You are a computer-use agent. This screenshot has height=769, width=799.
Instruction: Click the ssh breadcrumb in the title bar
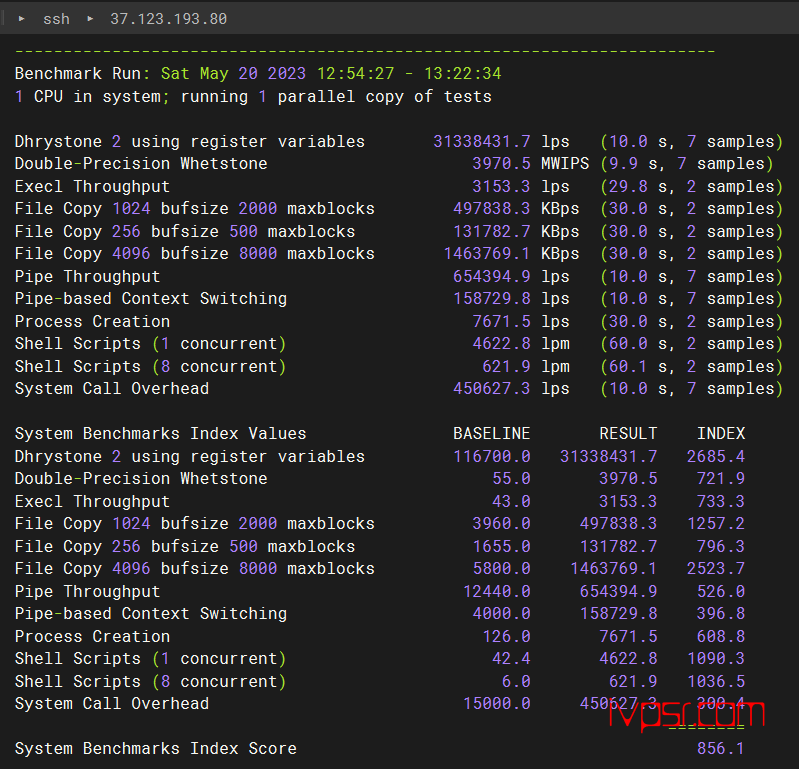click(x=56, y=19)
